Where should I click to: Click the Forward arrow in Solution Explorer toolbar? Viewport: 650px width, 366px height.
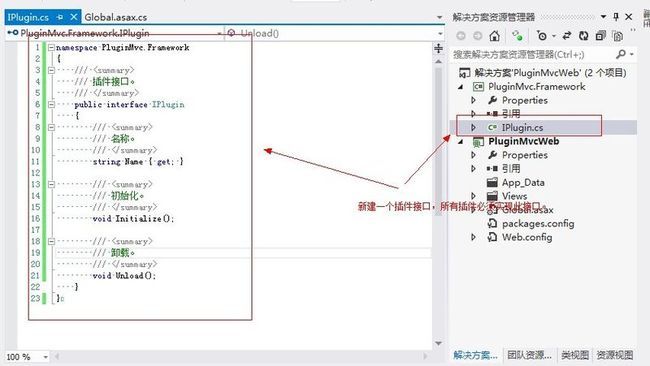click(478, 36)
